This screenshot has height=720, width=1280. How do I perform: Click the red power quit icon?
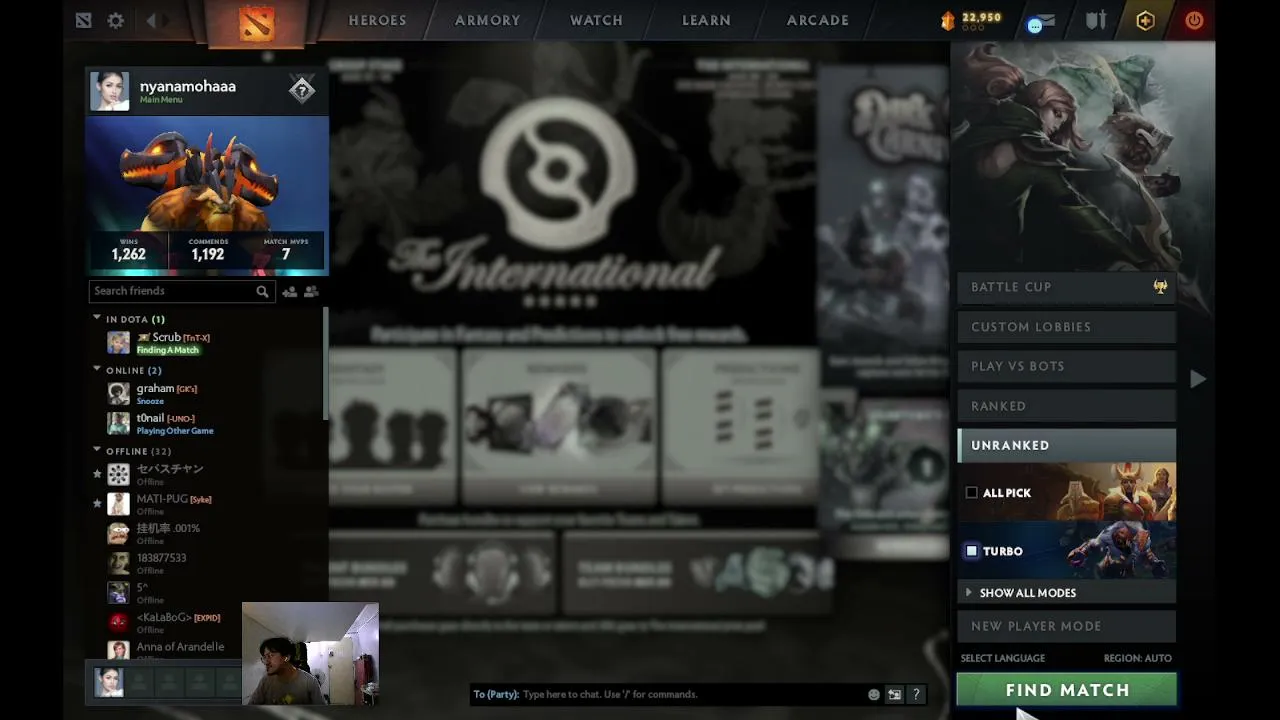[1194, 20]
